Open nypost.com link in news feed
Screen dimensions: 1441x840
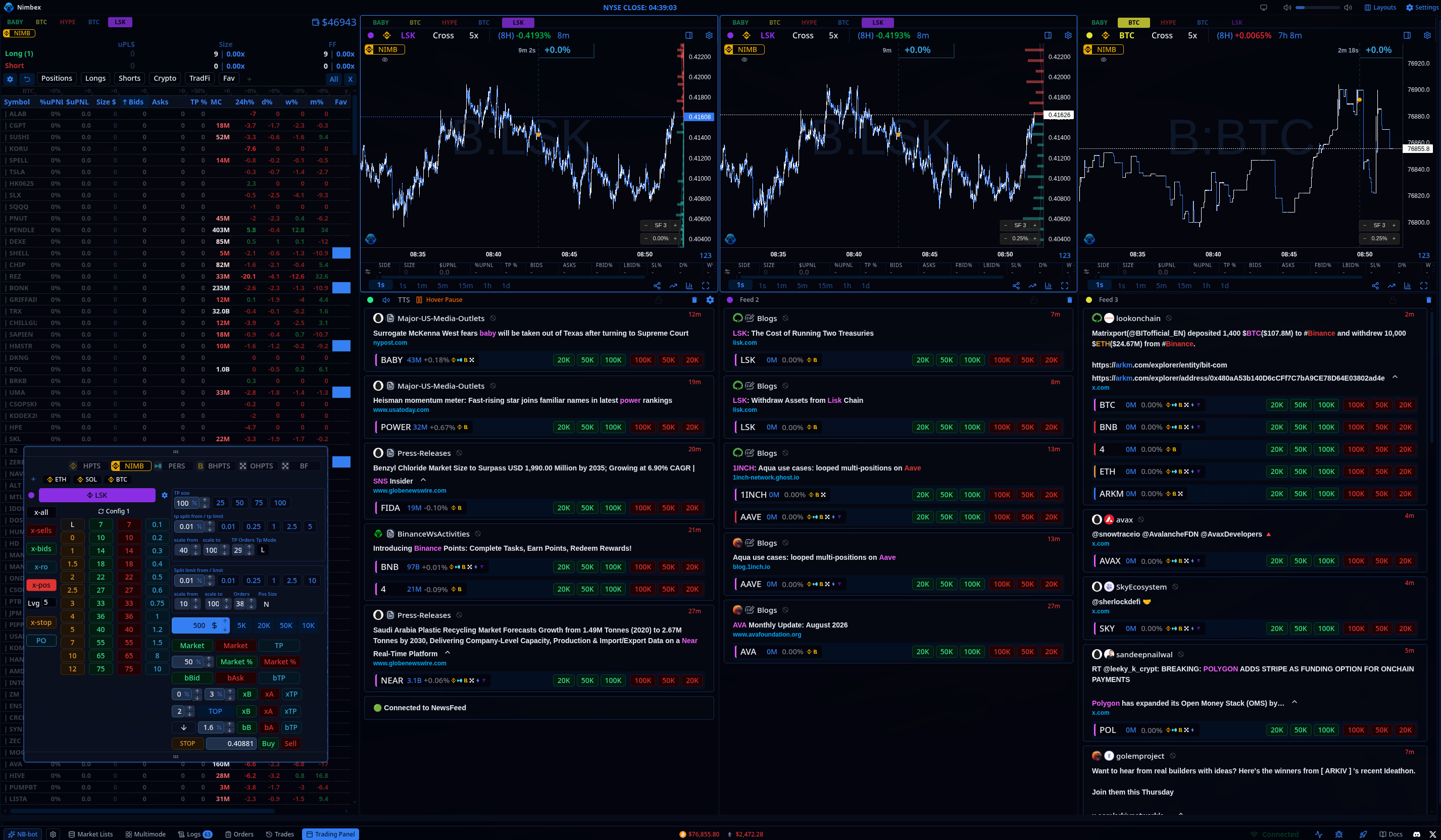(x=390, y=343)
